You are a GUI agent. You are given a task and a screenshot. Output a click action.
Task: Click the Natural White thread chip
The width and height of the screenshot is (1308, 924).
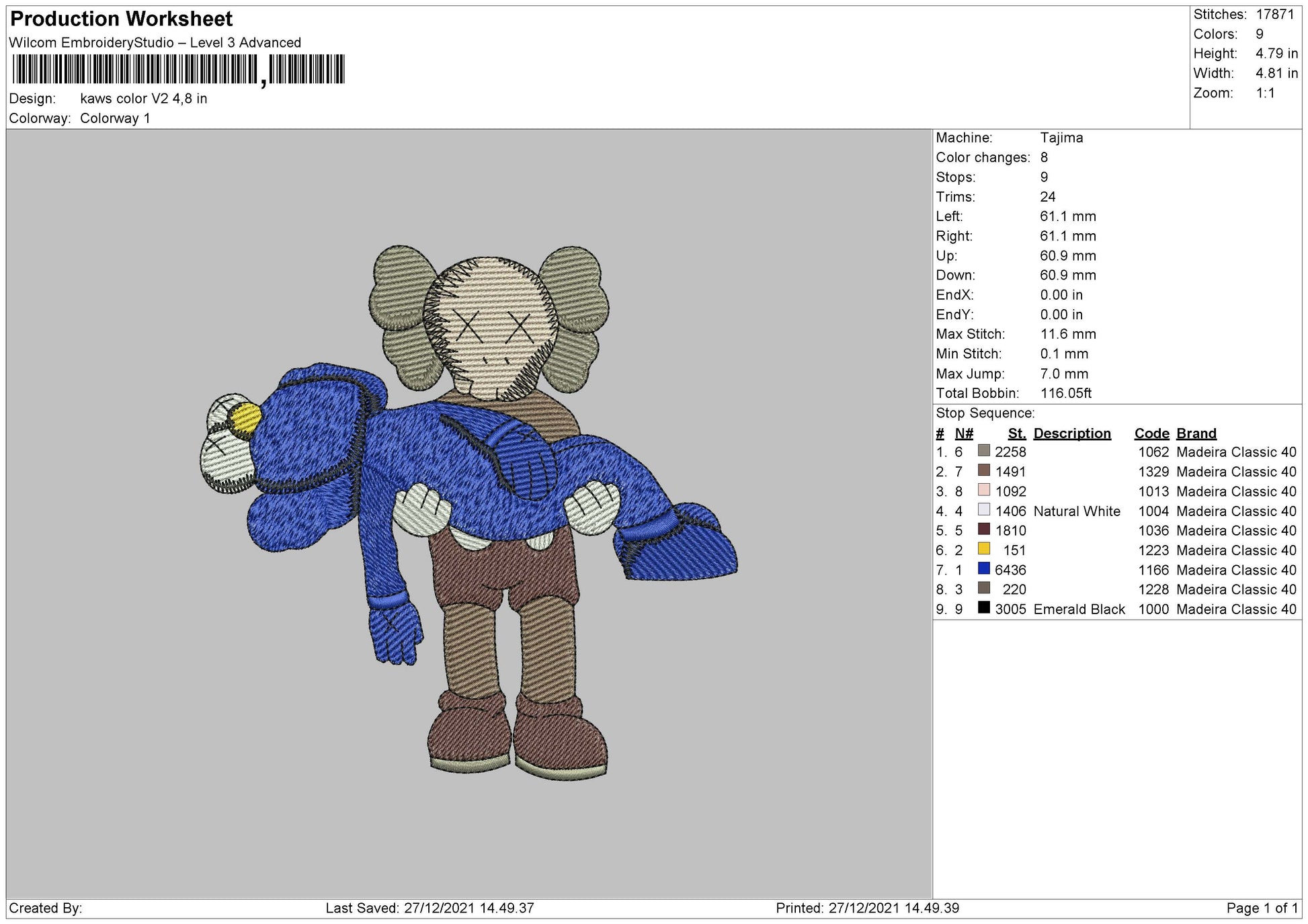click(x=984, y=511)
